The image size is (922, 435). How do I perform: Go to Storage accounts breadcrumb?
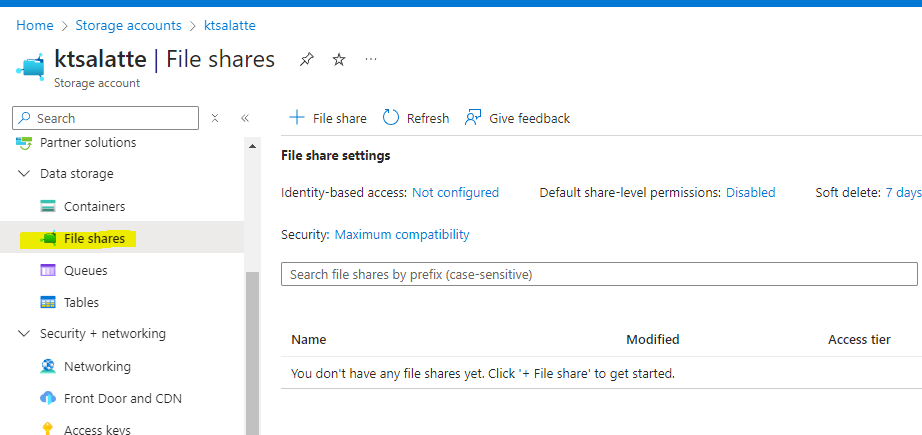129,25
